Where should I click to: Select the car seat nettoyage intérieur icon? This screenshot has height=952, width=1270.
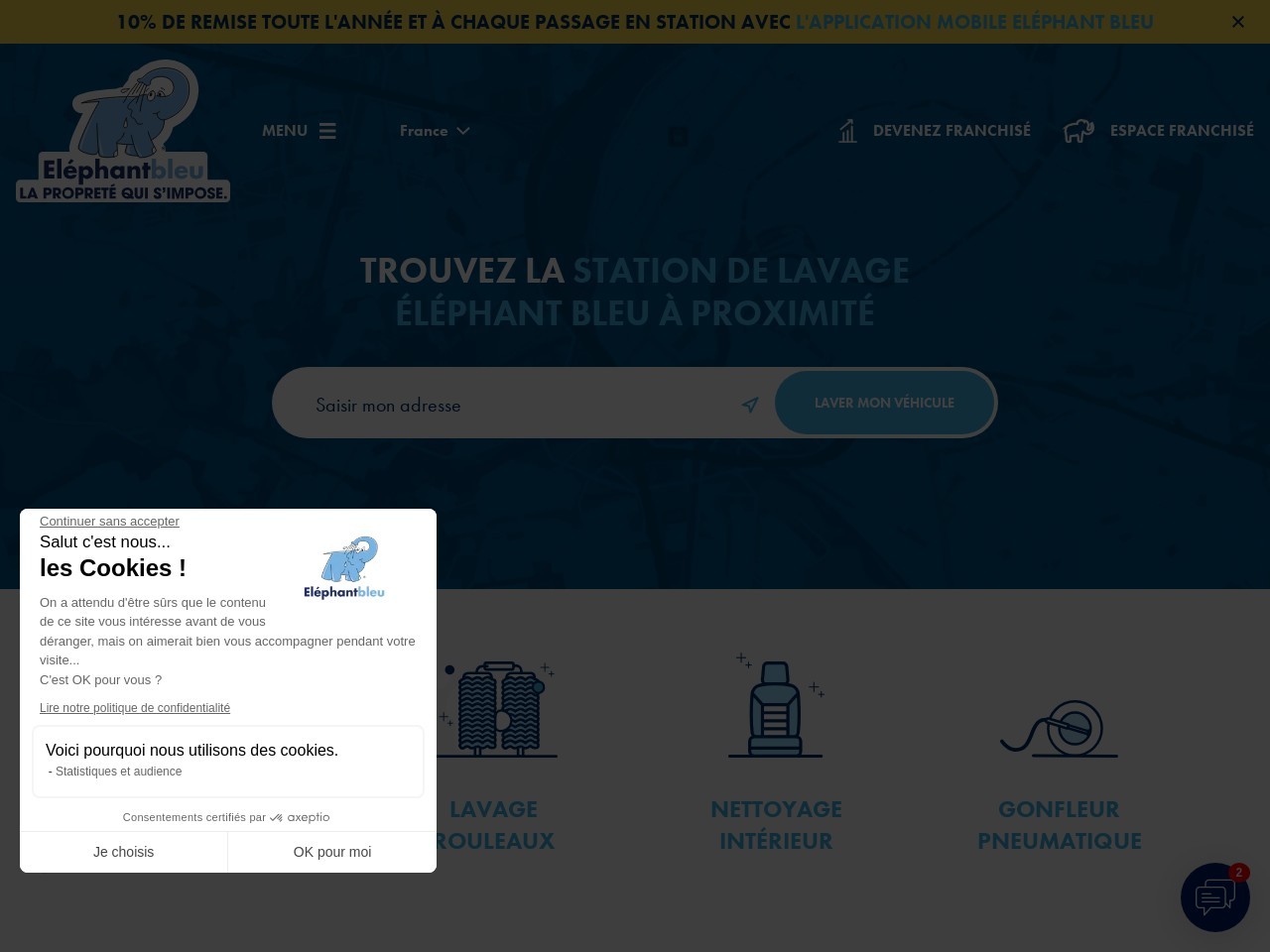[x=776, y=706]
